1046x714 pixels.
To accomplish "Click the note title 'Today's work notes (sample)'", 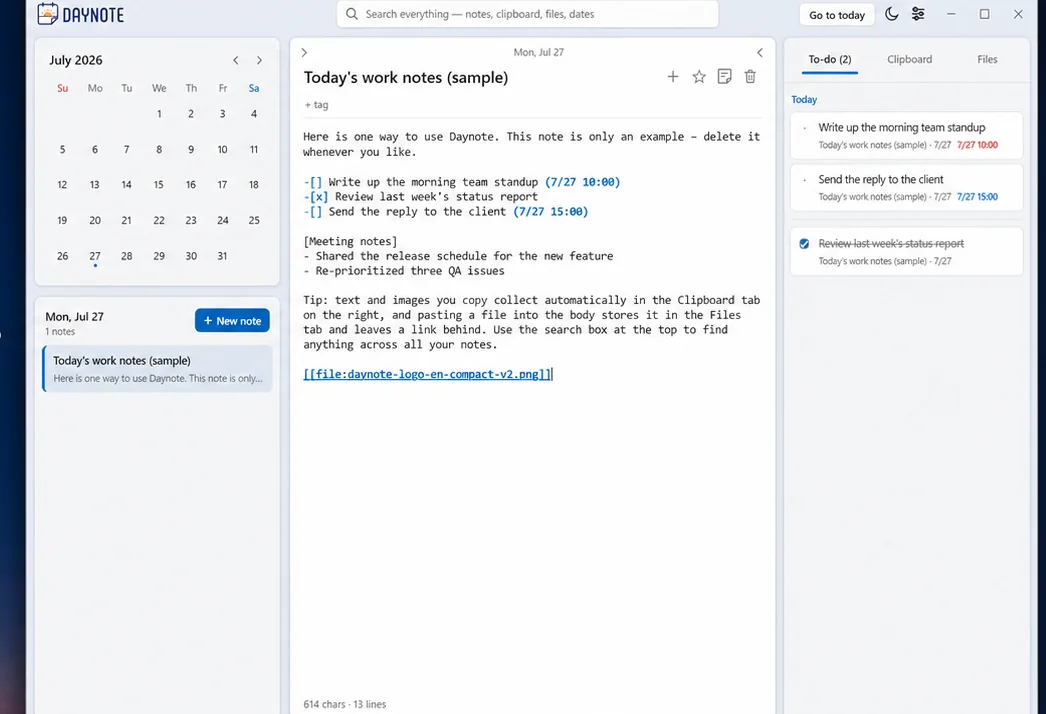I will (x=406, y=77).
